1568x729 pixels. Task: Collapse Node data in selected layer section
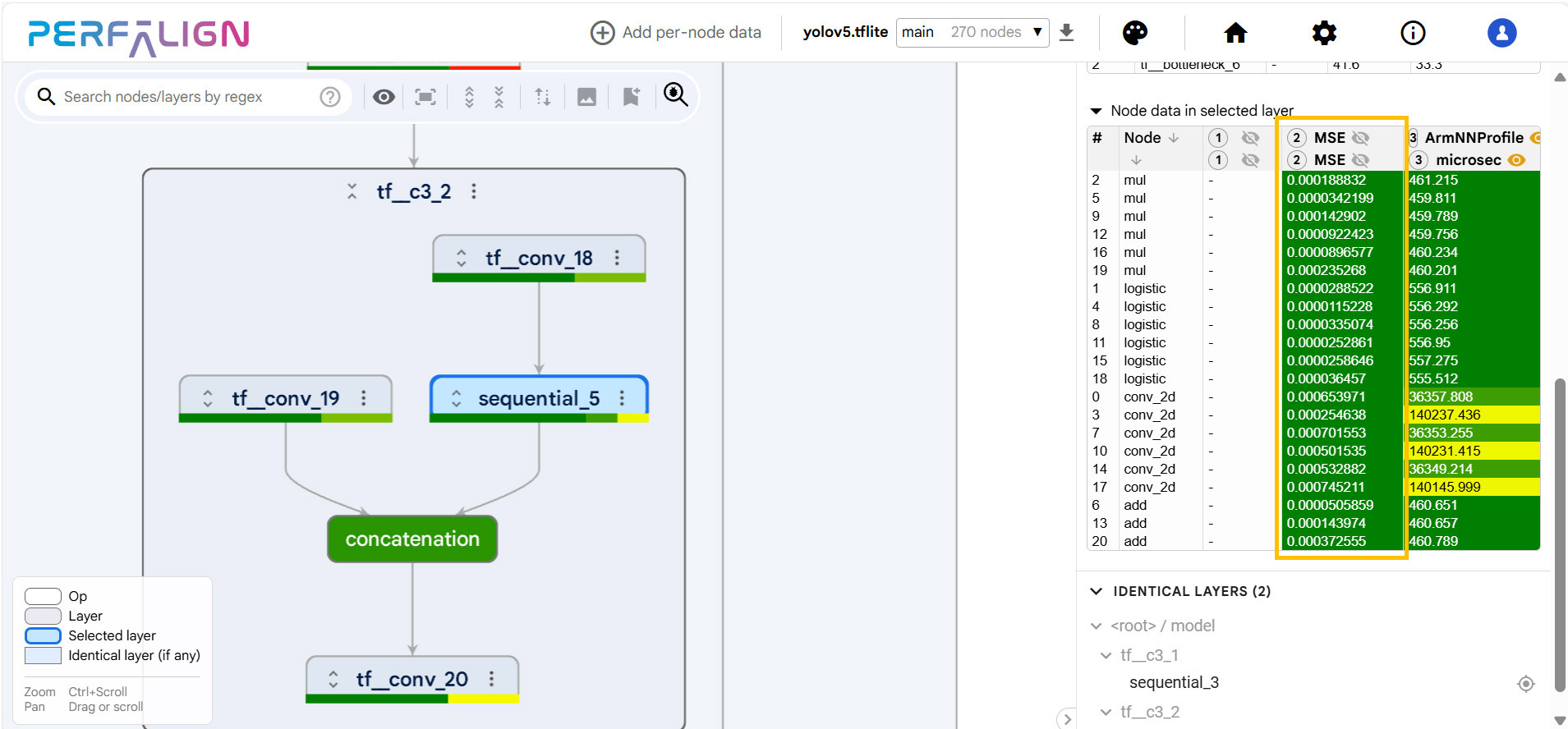(x=1096, y=111)
